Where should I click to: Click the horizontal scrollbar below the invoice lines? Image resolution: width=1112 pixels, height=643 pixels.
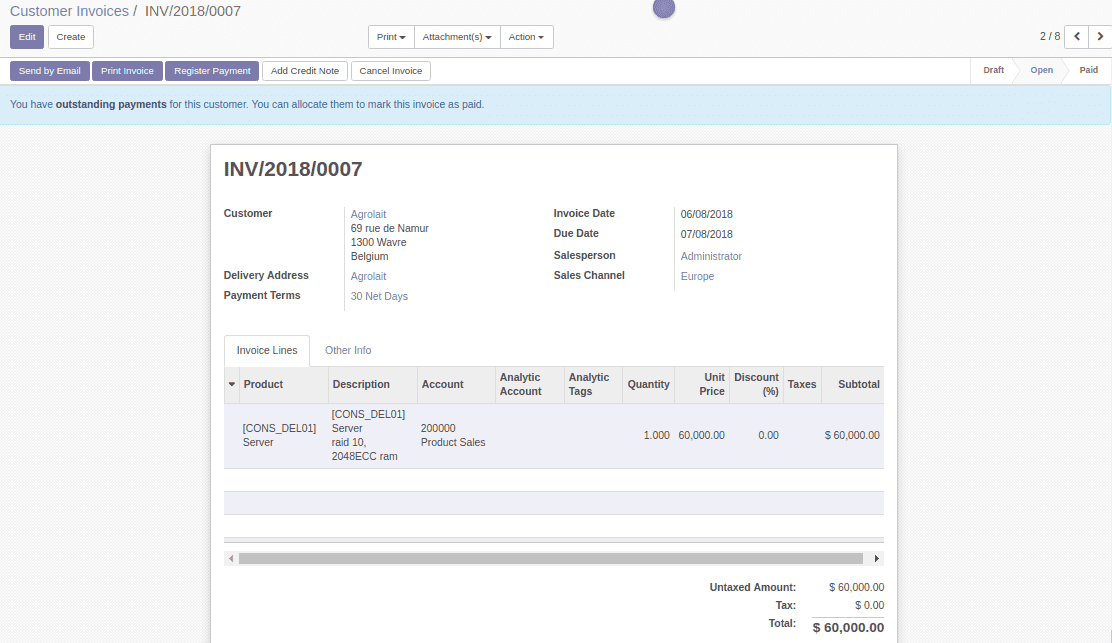553,558
